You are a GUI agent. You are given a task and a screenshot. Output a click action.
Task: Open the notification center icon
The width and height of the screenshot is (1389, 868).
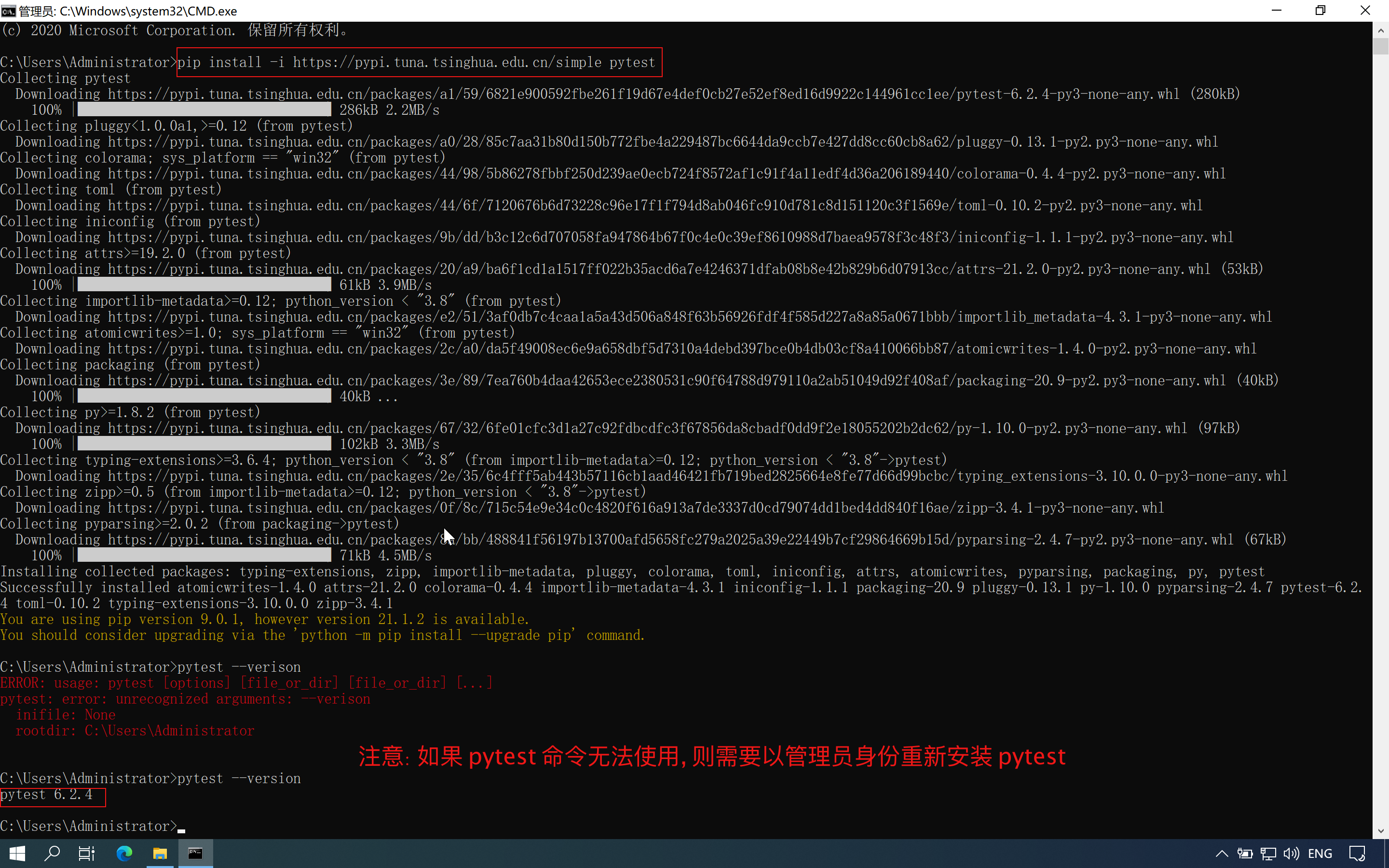point(1357,854)
